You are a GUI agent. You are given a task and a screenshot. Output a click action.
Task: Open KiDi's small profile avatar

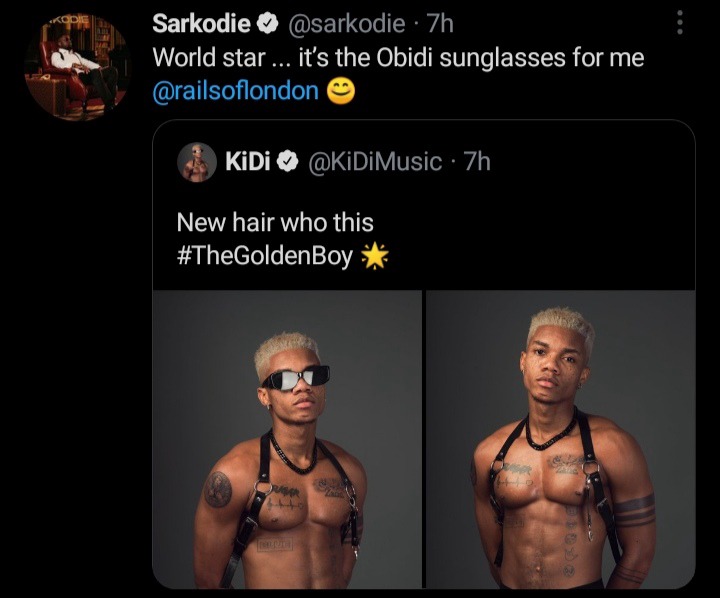tap(197, 162)
